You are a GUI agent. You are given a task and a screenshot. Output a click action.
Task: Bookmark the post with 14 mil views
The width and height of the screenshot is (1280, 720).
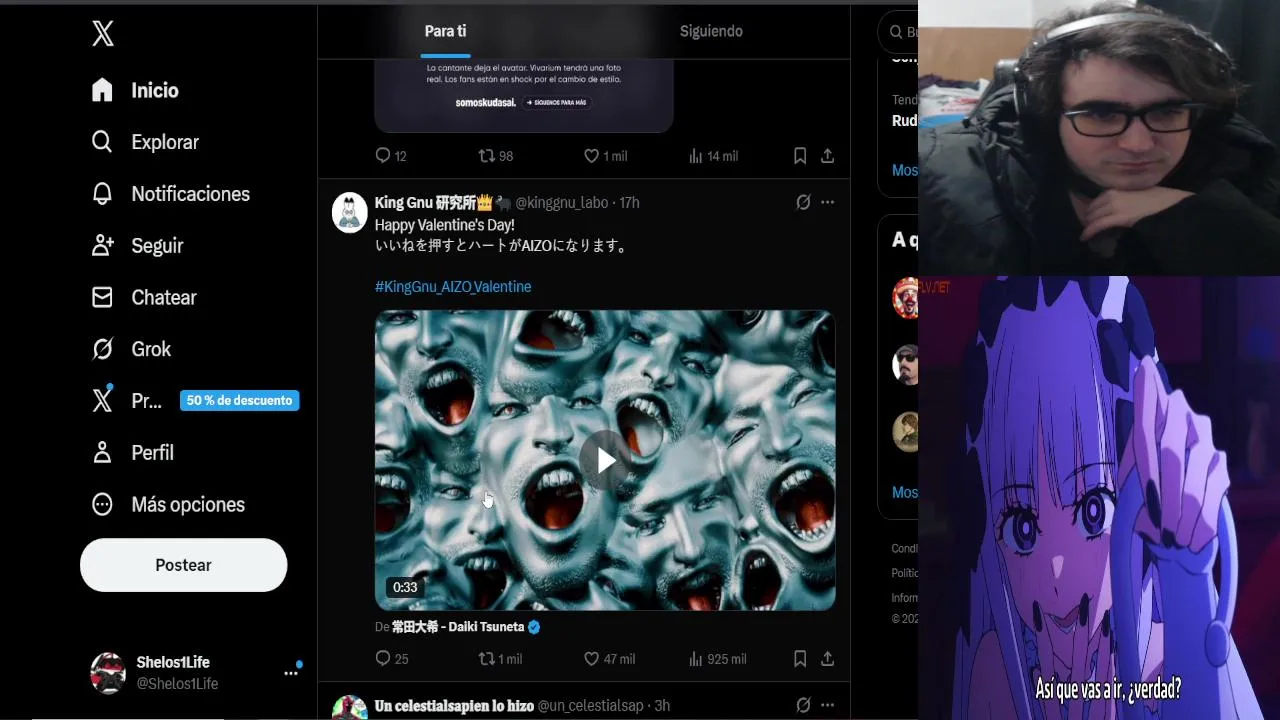(800, 156)
